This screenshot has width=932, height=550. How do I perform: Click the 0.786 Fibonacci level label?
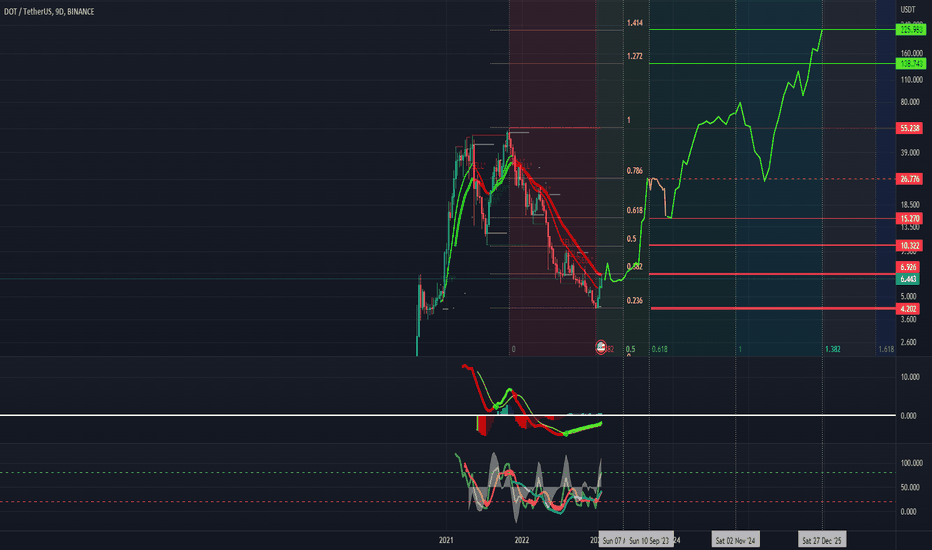(634, 171)
